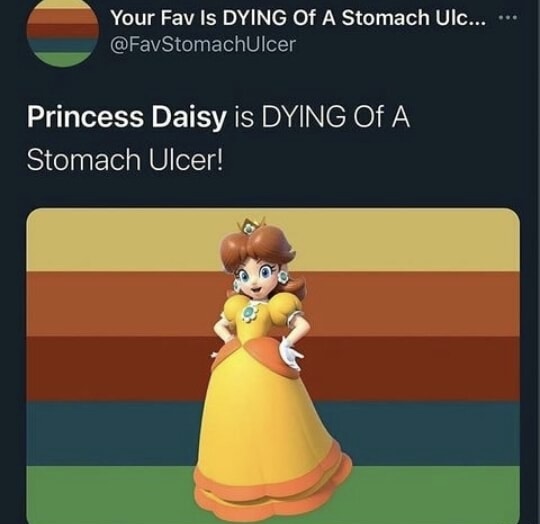540x524 pixels.
Task: Click the tan yellow stripe of the image
Action: coord(396,240)
